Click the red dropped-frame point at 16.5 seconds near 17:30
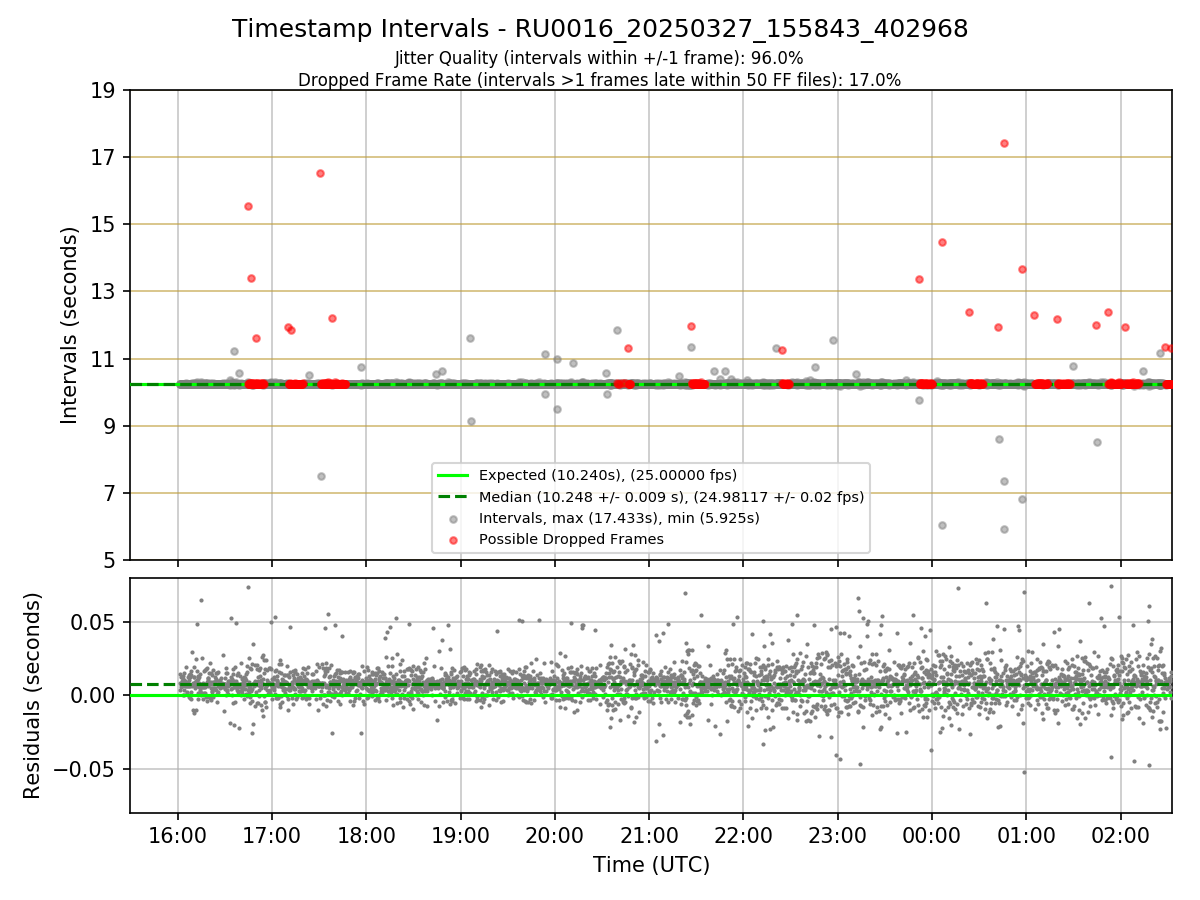The image size is (1200, 900). (320, 173)
